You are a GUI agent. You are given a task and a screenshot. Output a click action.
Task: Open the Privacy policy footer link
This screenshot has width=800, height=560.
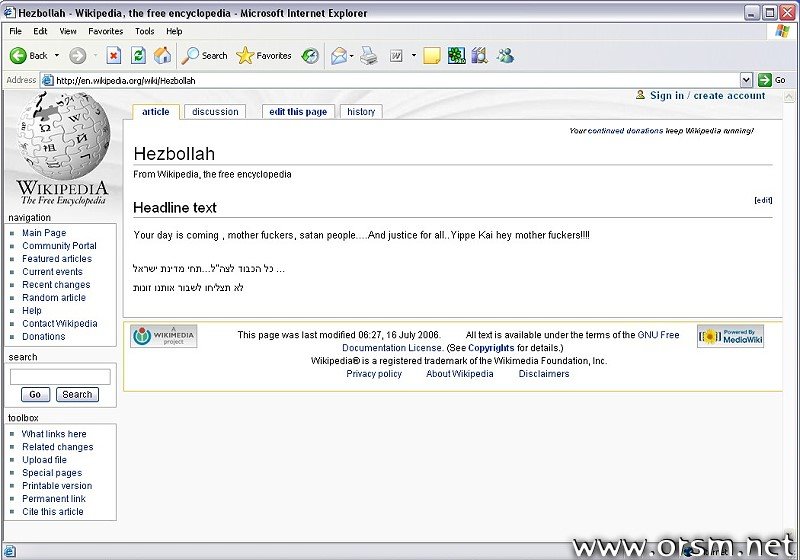[374, 374]
